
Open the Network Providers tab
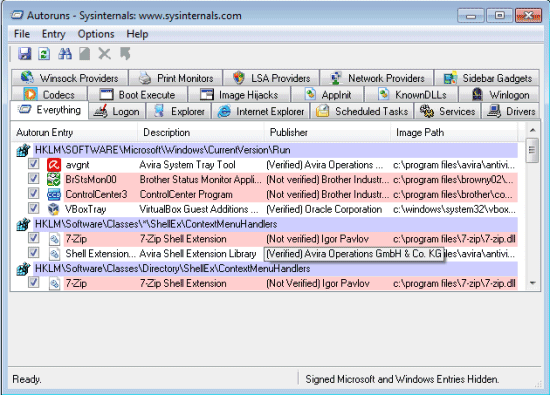[x=377, y=78]
